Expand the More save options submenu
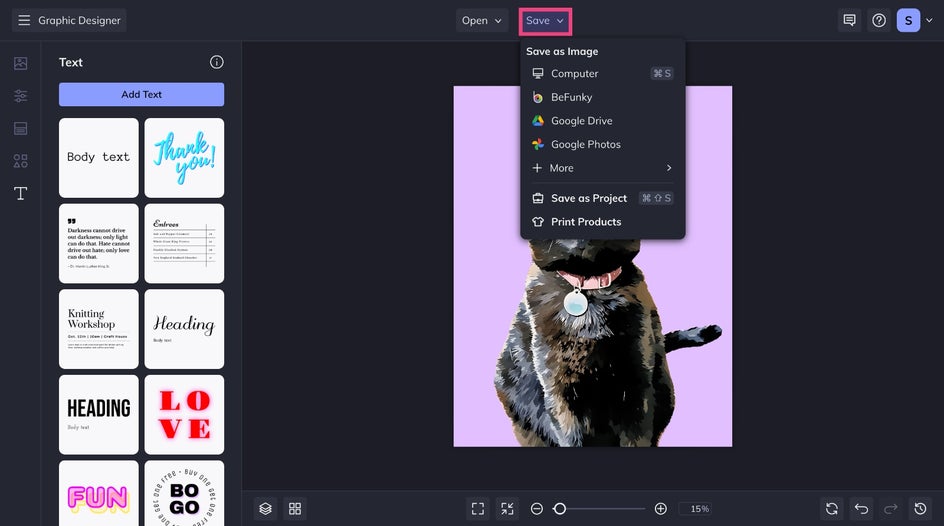The width and height of the screenshot is (944, 526). [x=602, y=168]
